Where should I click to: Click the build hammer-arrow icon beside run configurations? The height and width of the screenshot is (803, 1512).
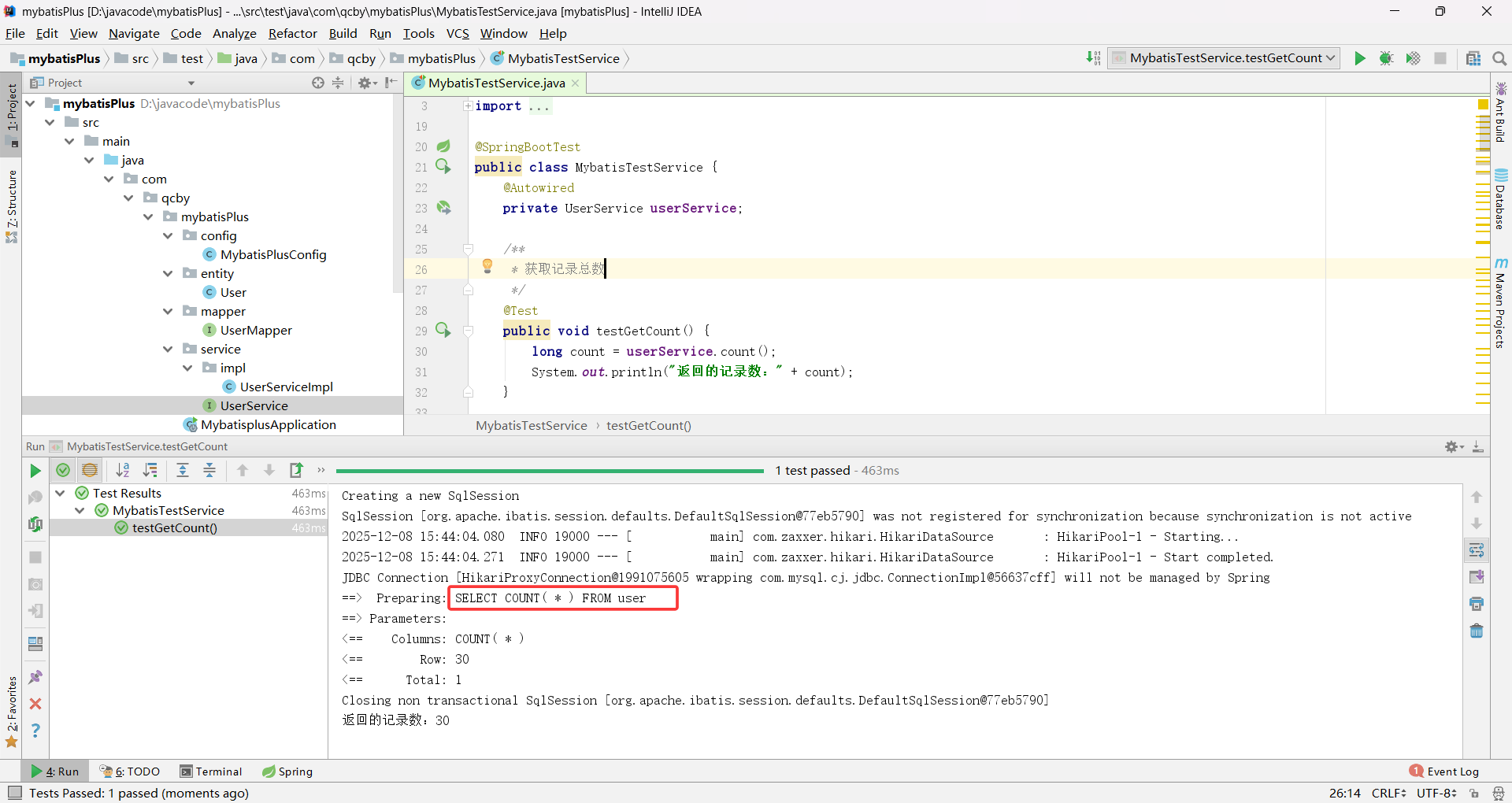(x=1093, y=58)
